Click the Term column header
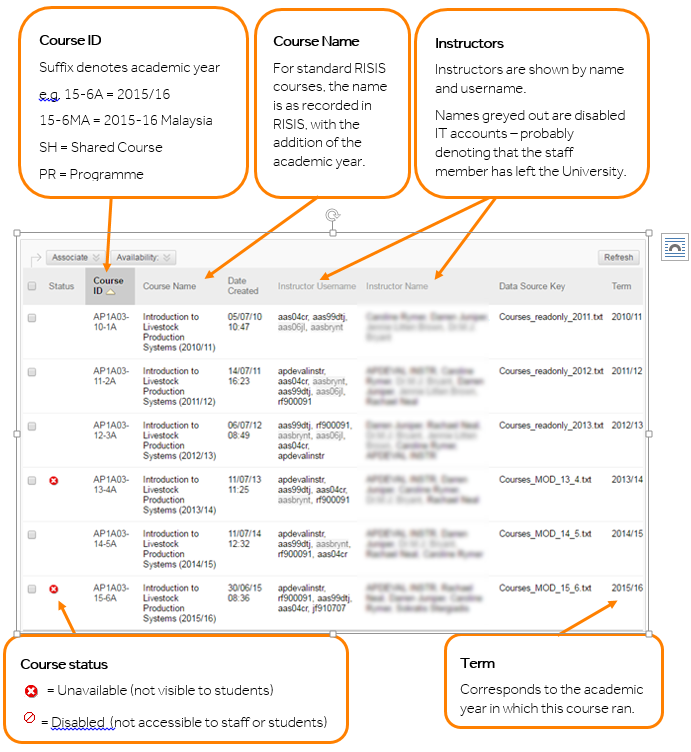Screen dimensions: 691x752 coord(621,286)
